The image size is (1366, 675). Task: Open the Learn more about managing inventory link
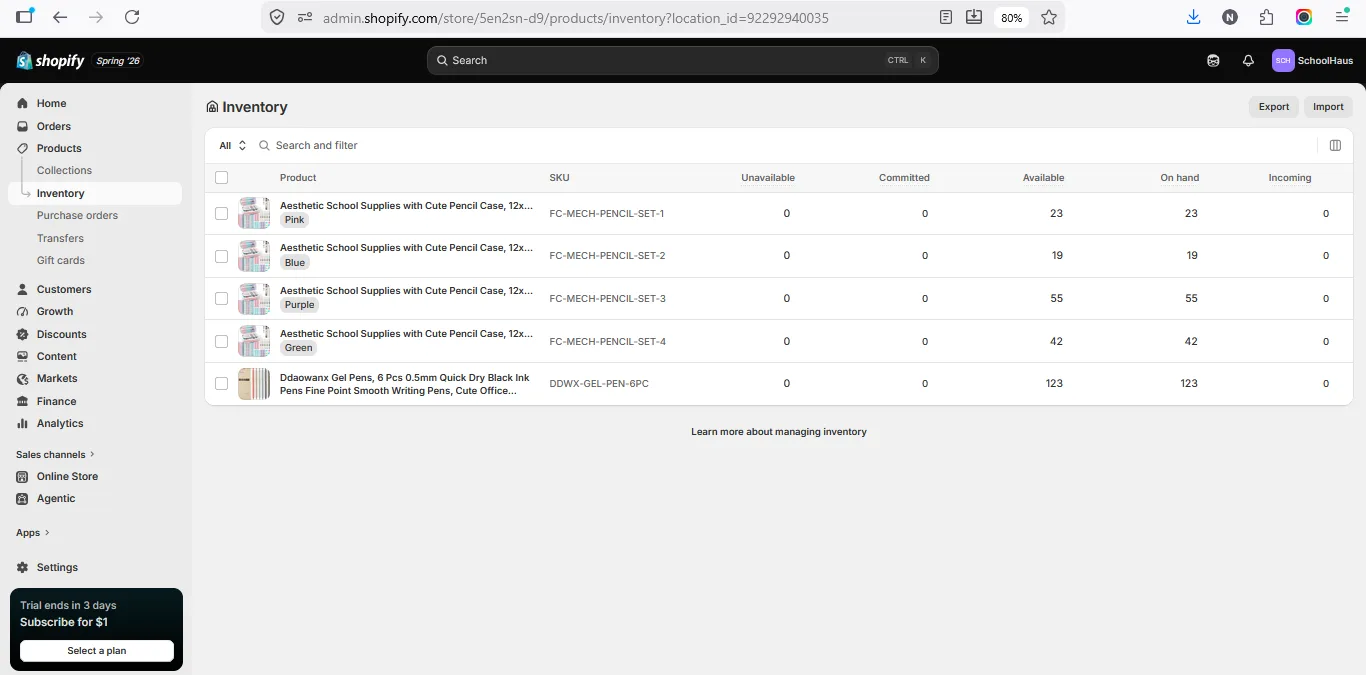point(779,432)
